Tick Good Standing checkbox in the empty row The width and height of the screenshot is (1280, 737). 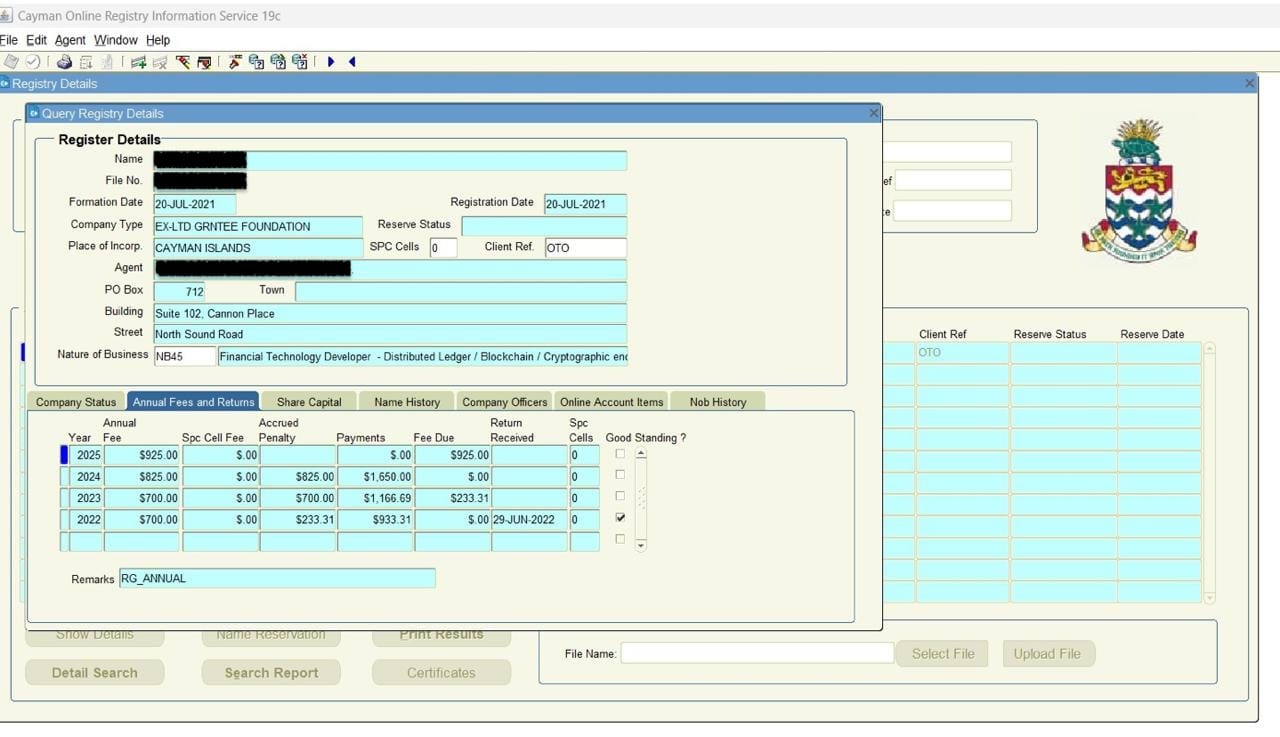coord(620,539)
